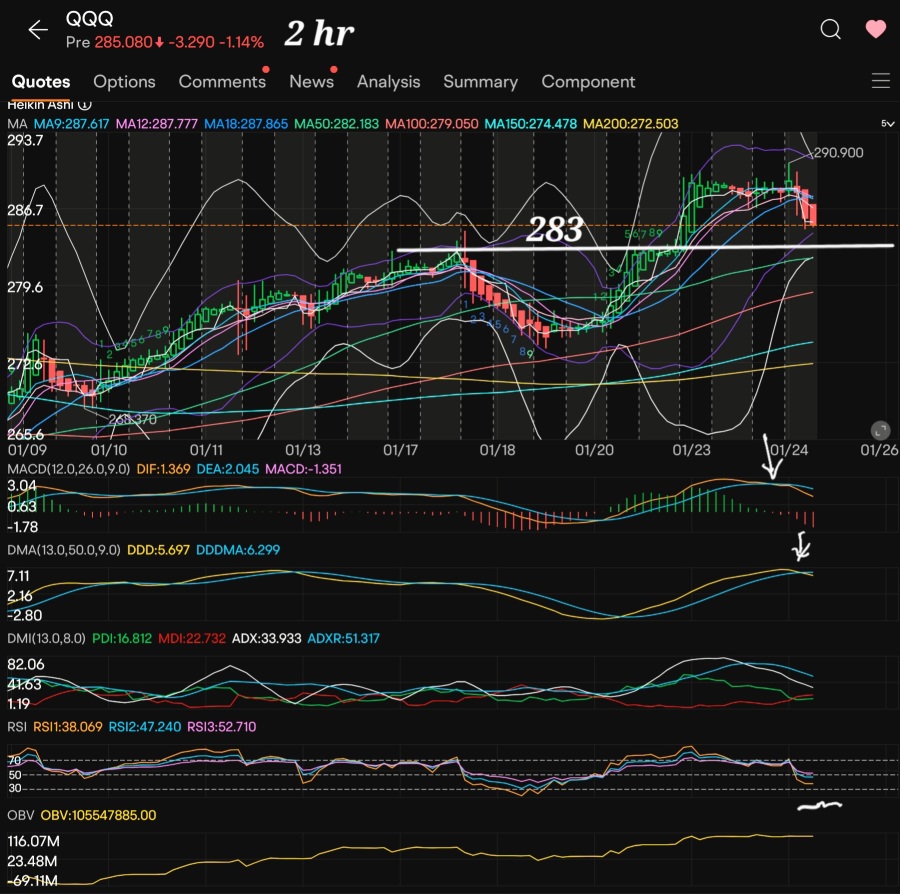Toggle the heart favorite icon

pyautogui.click(x=875, y=29)
